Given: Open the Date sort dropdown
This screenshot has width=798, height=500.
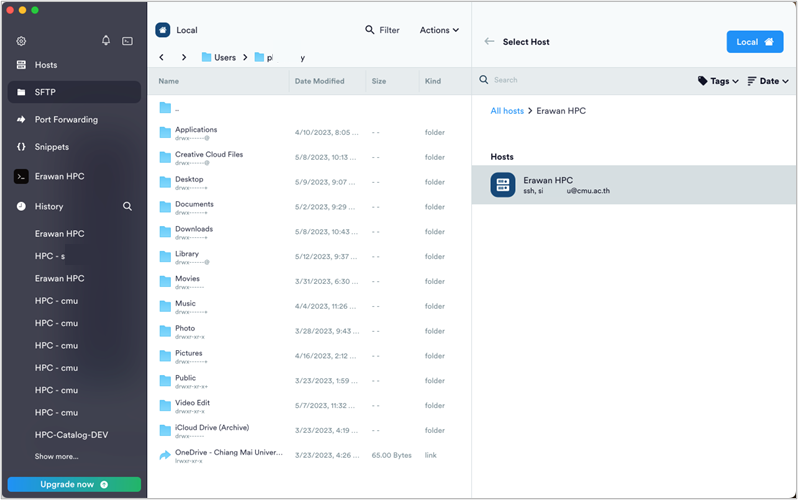Looking at the screenshot, I should [768, 81].
